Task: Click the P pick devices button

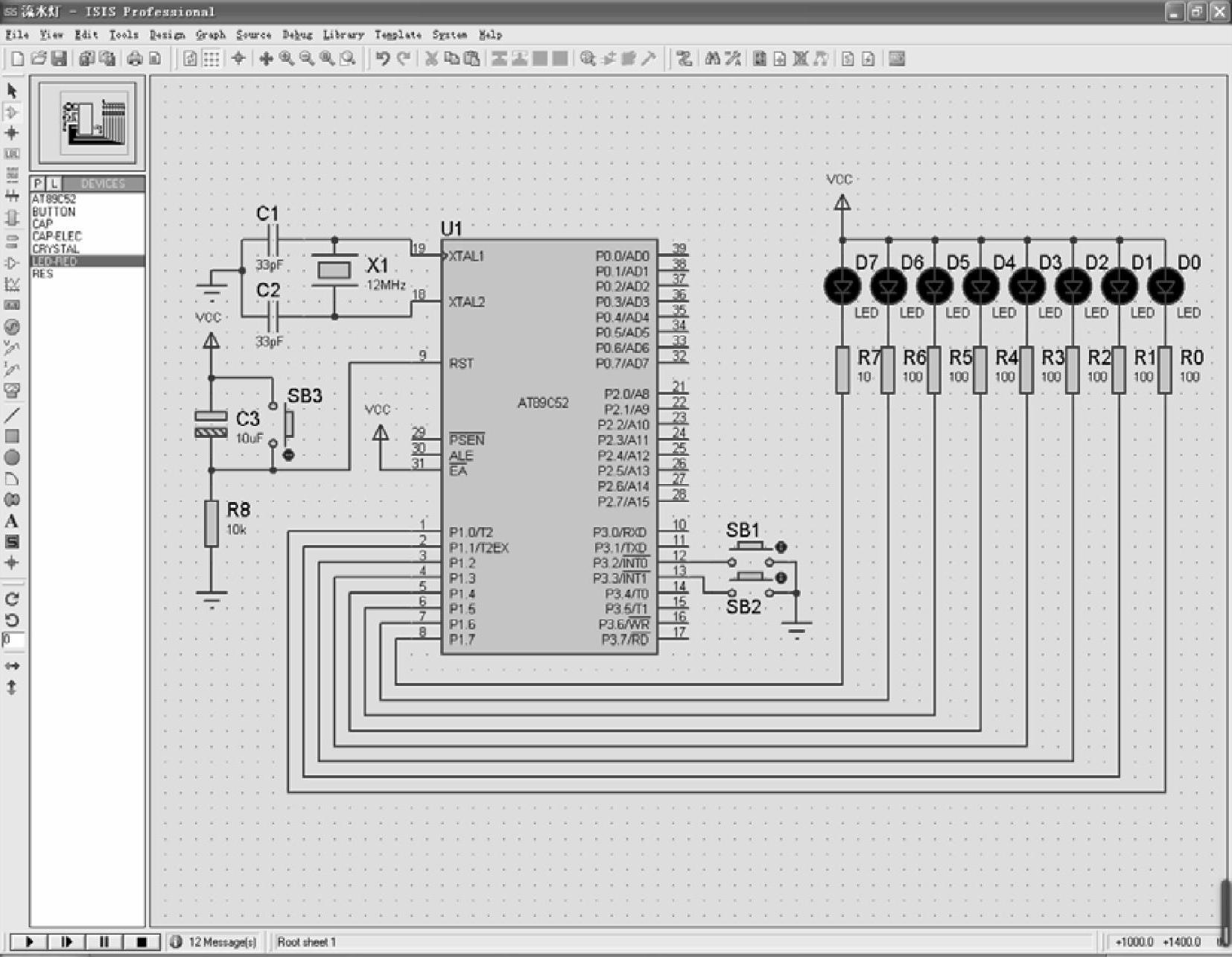Action: (38, 183)
